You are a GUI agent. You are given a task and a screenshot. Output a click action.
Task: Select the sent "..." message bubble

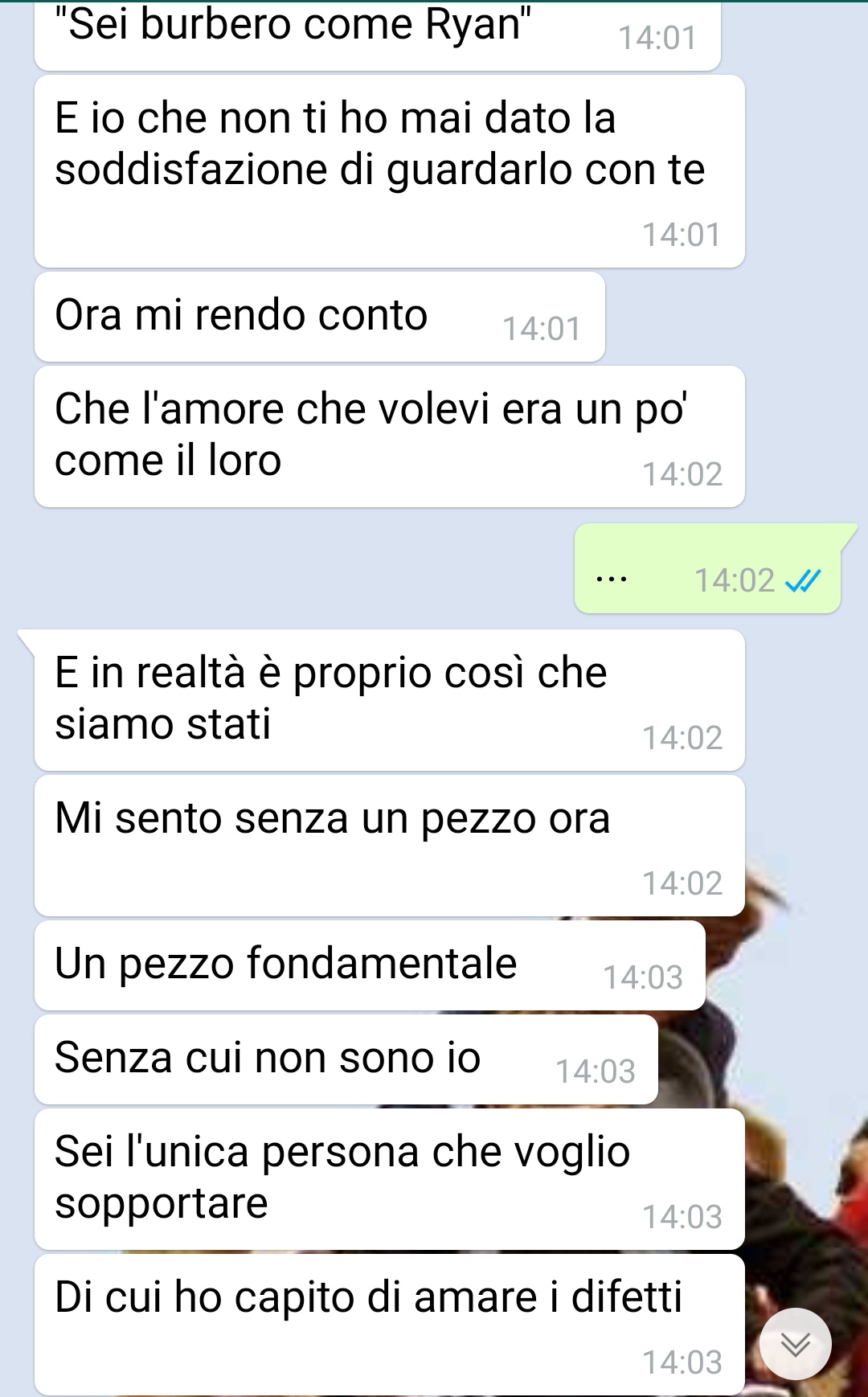[708, 568]
